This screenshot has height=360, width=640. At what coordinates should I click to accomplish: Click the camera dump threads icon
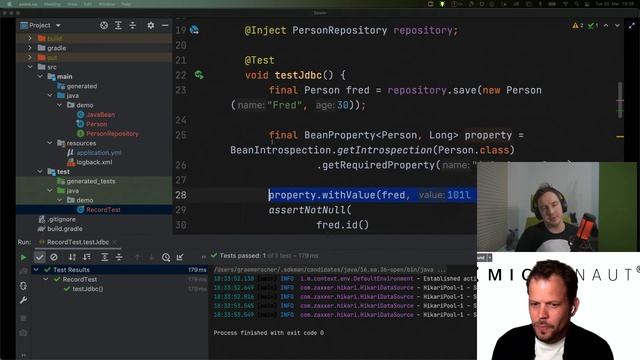[23, 333]
